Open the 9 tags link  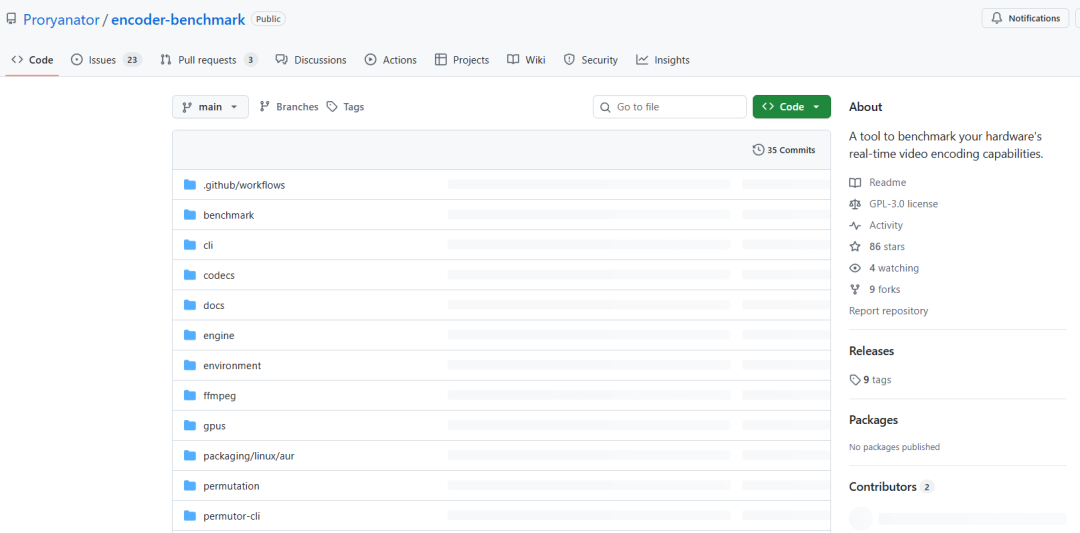(871, 379)
